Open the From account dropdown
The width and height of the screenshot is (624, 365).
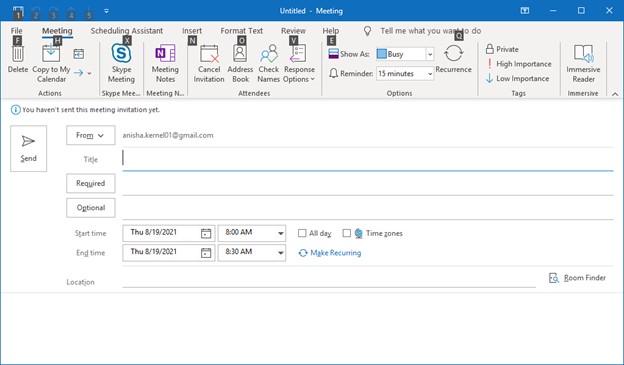click(x=91, y=135)
